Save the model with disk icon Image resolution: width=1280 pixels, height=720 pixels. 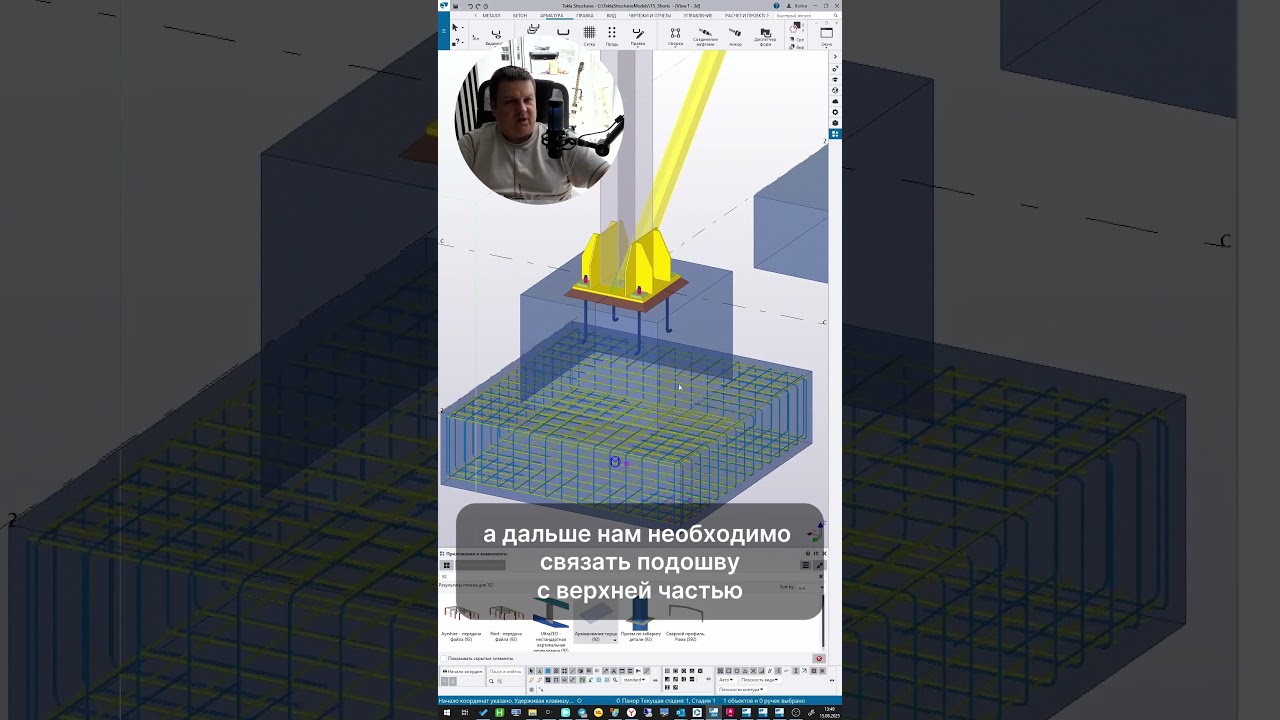pyautogui.click(x=455, y=6)
